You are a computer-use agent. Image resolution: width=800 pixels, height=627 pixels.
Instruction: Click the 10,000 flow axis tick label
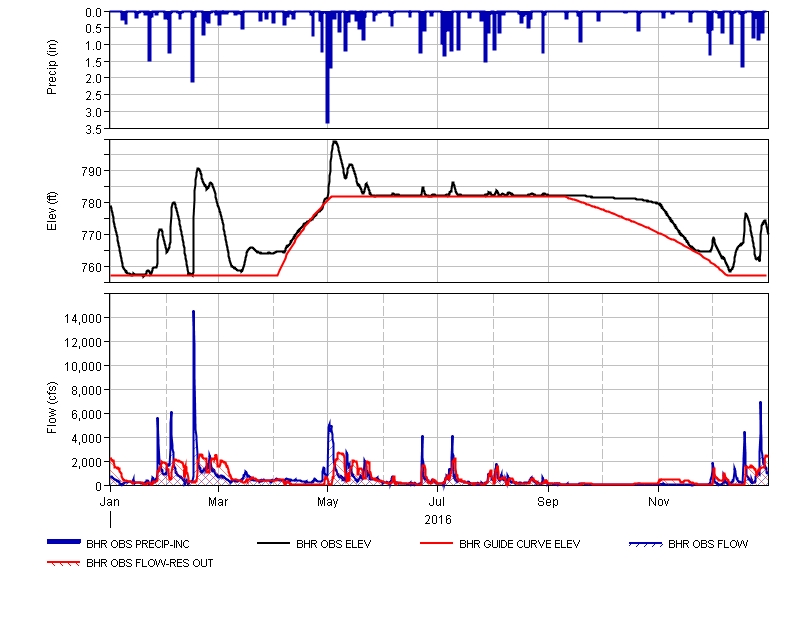pos(83,367)
